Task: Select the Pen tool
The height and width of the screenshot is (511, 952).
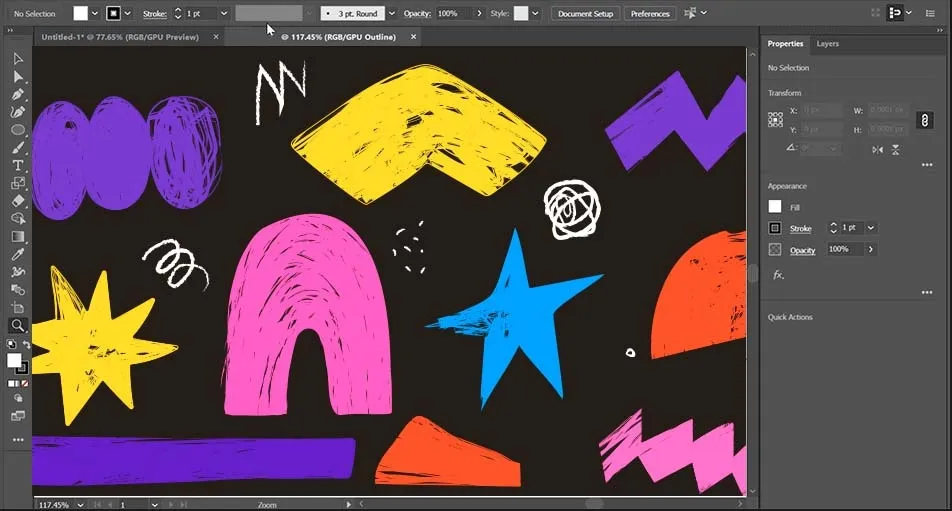Action: (18, 95)
